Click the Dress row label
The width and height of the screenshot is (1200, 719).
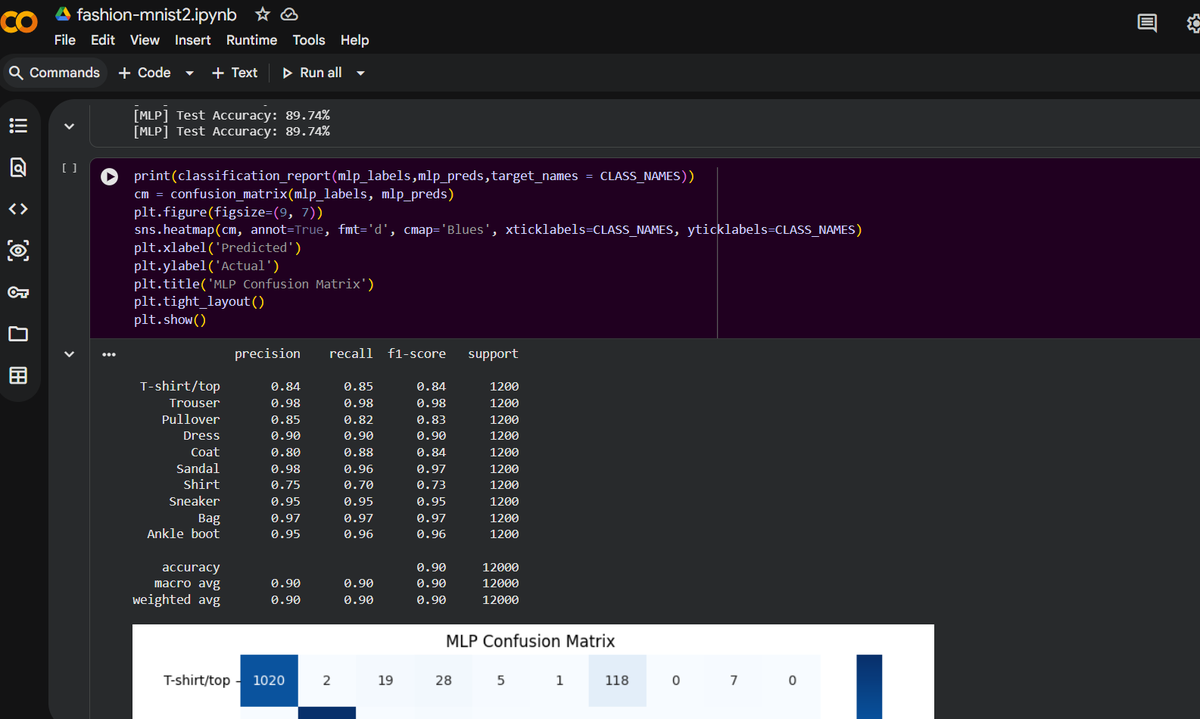tap(201, 436)
